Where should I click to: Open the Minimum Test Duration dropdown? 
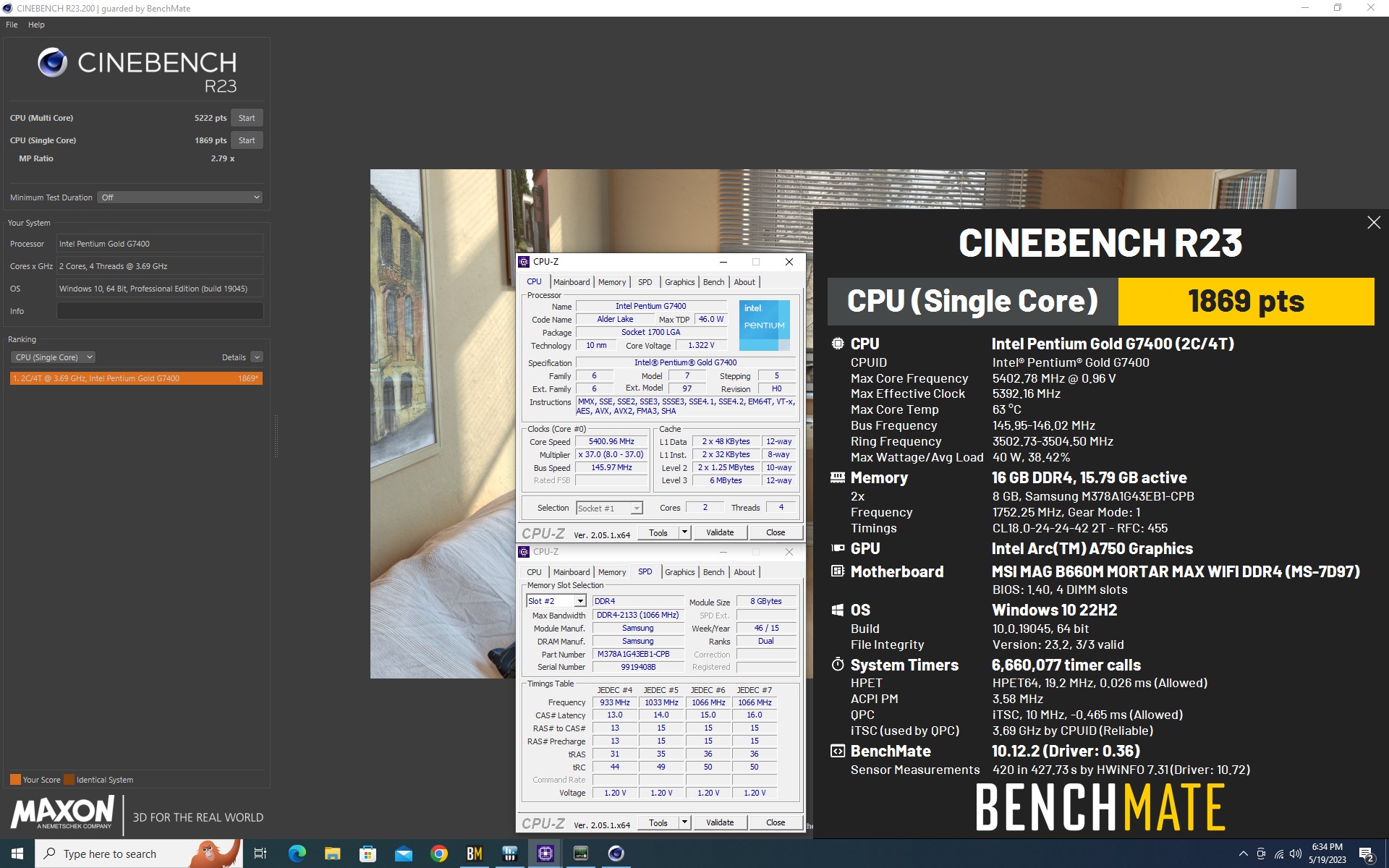(179, 197)
